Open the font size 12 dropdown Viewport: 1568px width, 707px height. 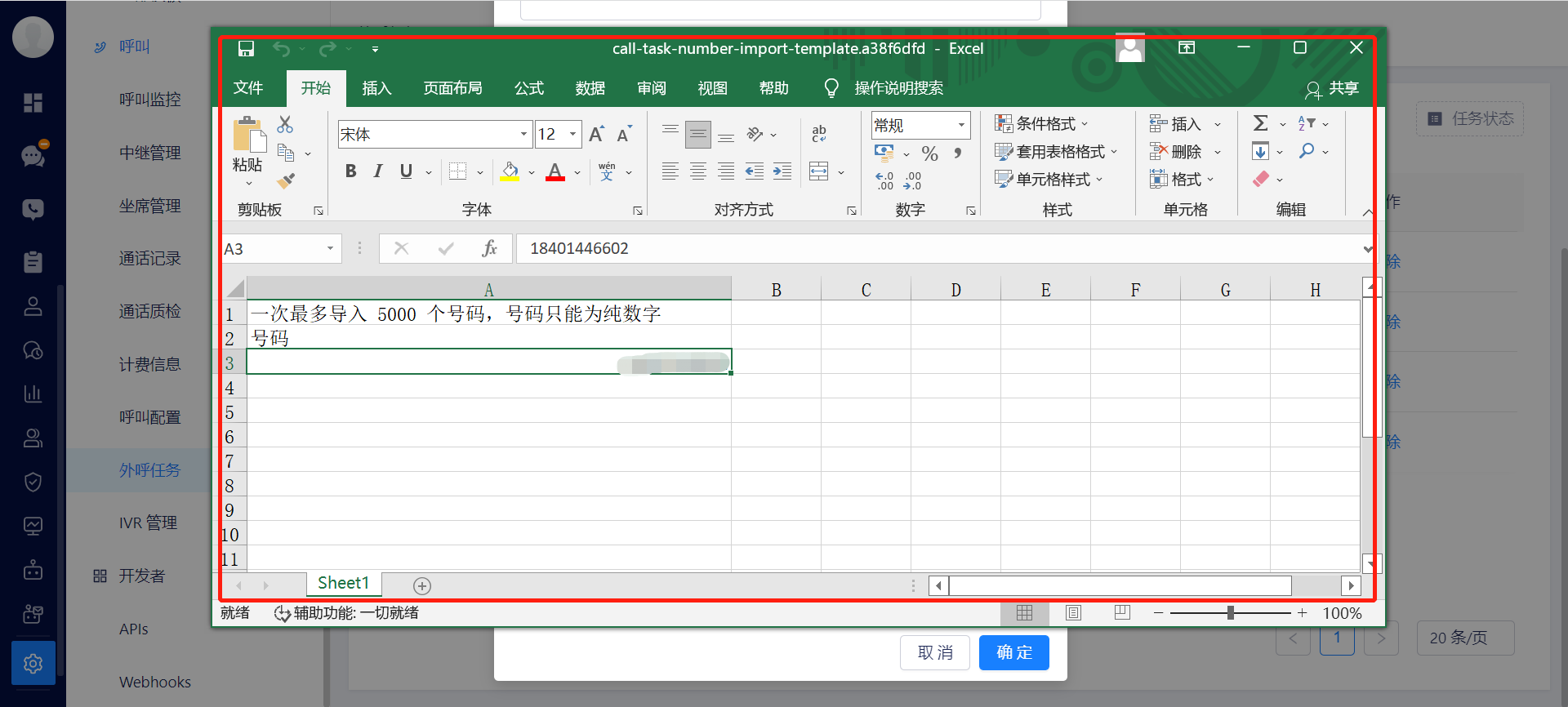click(573, 135)
